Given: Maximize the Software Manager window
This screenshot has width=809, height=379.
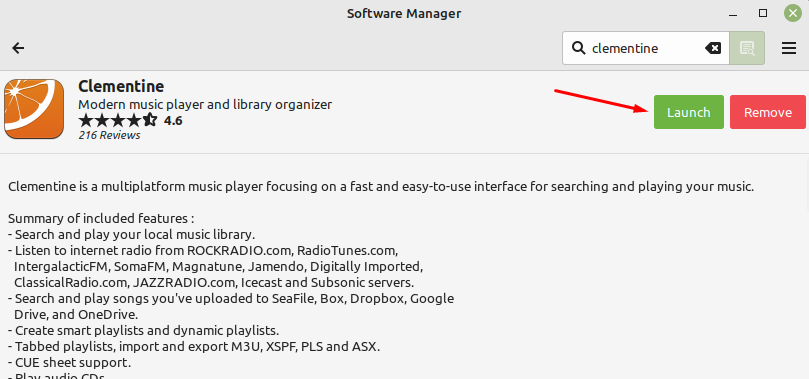Looking at the screenshot, I should pyautogui.click(x=763, y=13).
